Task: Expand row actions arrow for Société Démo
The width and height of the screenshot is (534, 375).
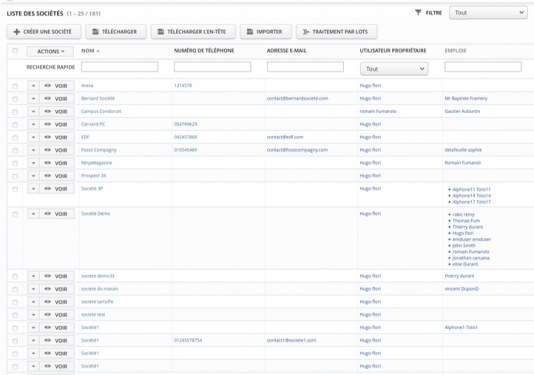Action: pos(33,214)
